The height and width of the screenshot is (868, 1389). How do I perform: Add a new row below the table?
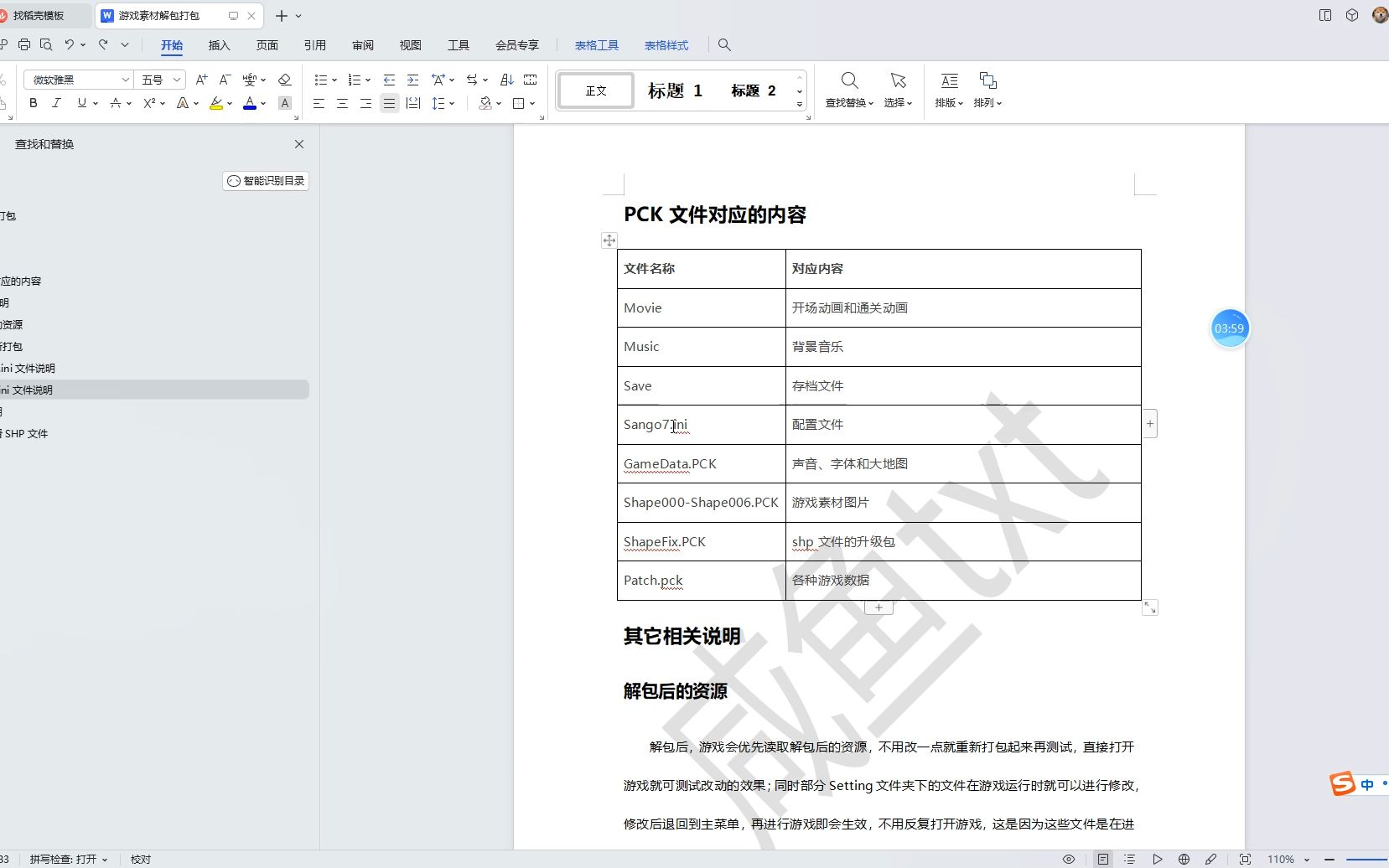pyautogui.click(x=878, y=607)
